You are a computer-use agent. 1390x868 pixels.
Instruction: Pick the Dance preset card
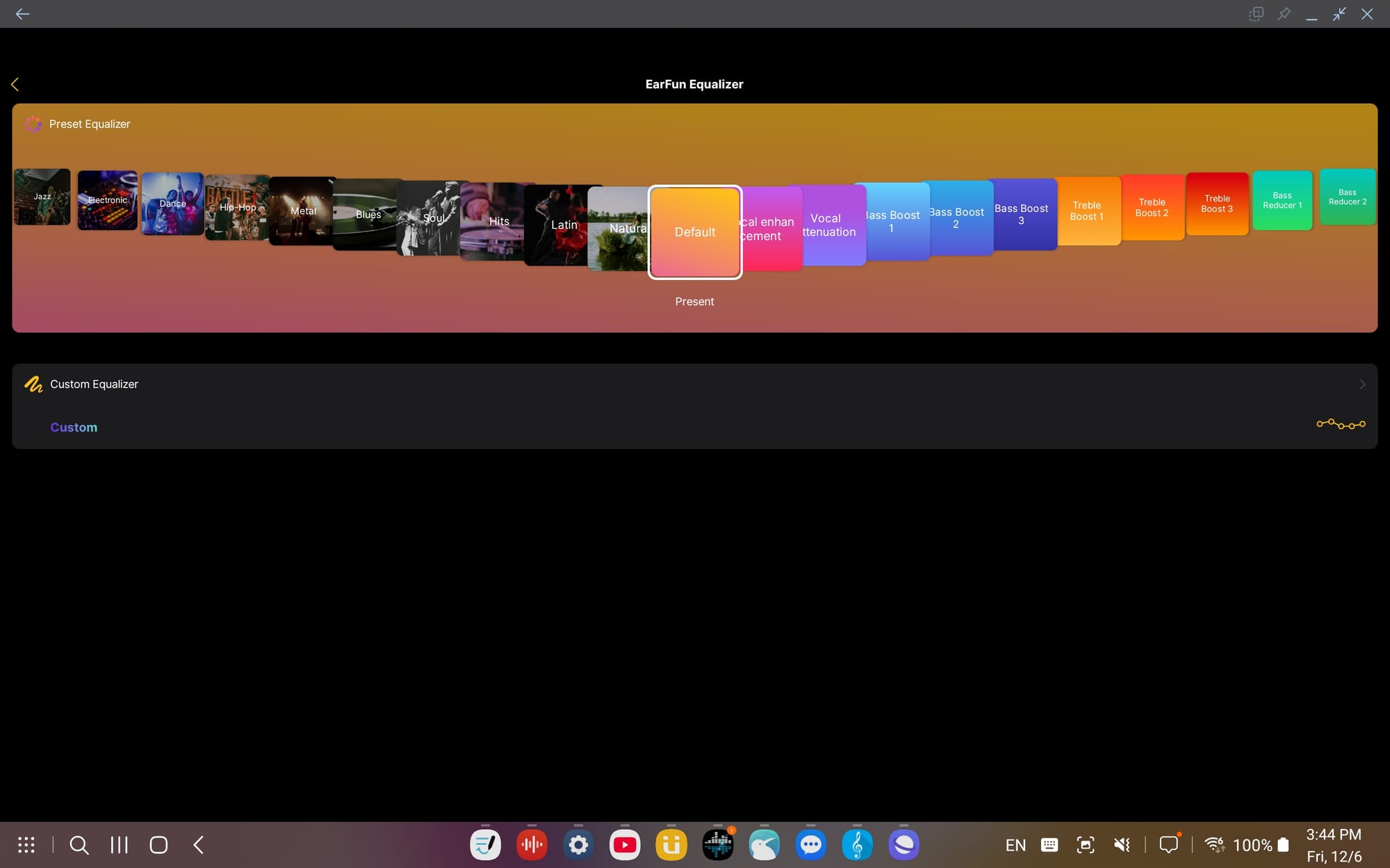[x=172, y=204]
